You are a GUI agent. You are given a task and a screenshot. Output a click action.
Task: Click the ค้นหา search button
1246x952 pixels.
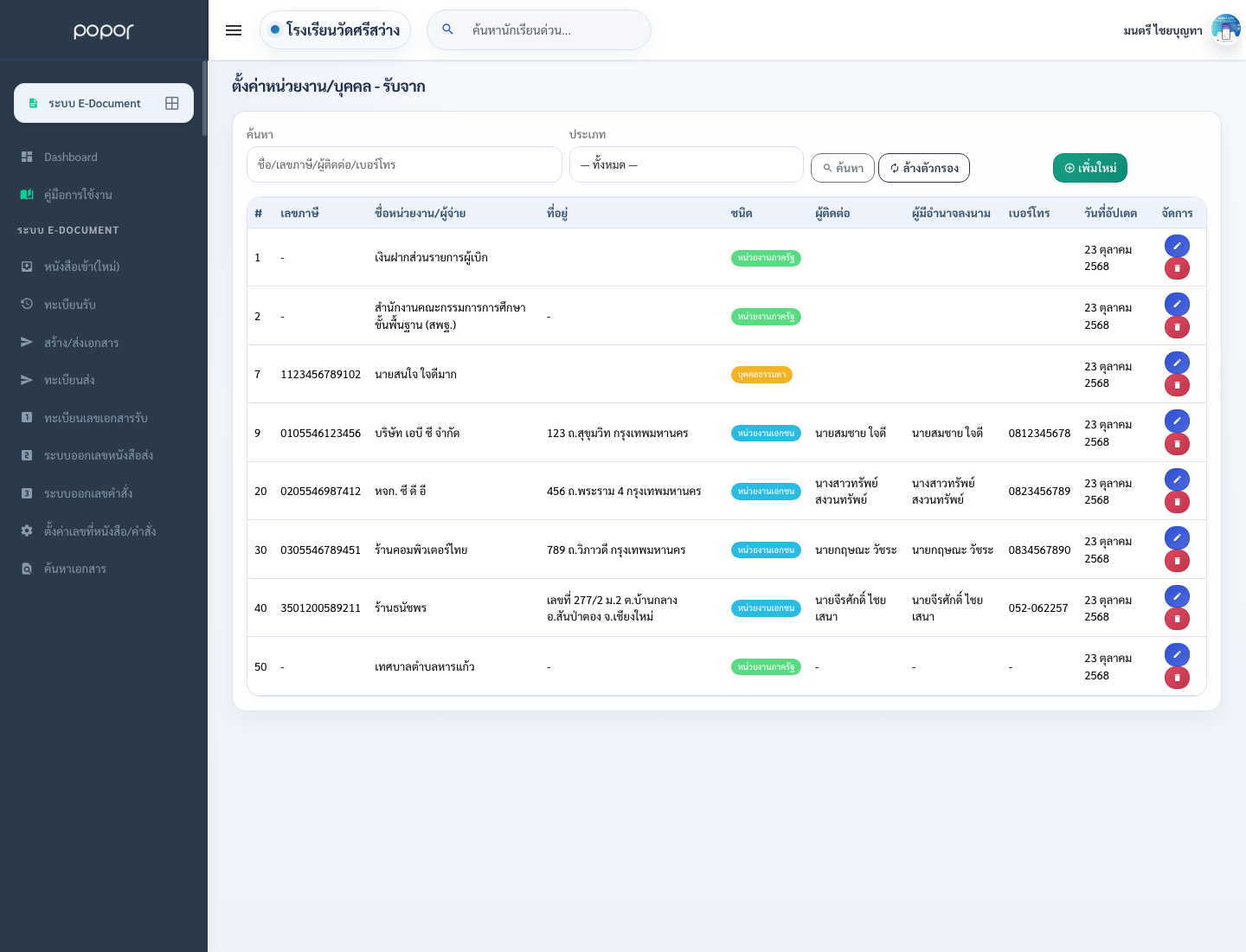coord(843,168)
